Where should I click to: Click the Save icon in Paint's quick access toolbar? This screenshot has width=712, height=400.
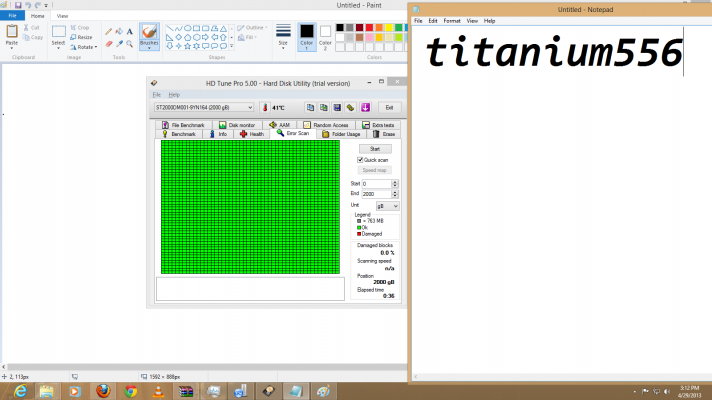pos(18,5)
